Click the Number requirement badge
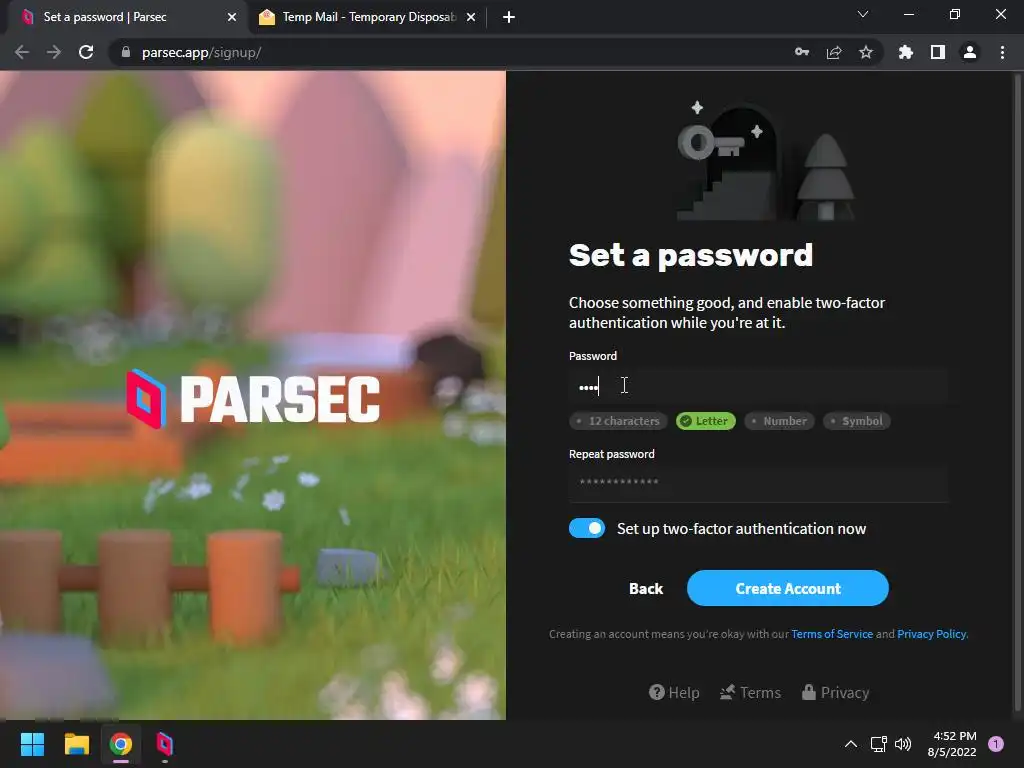Screen dimensions: 1024x768 point(779,421)
